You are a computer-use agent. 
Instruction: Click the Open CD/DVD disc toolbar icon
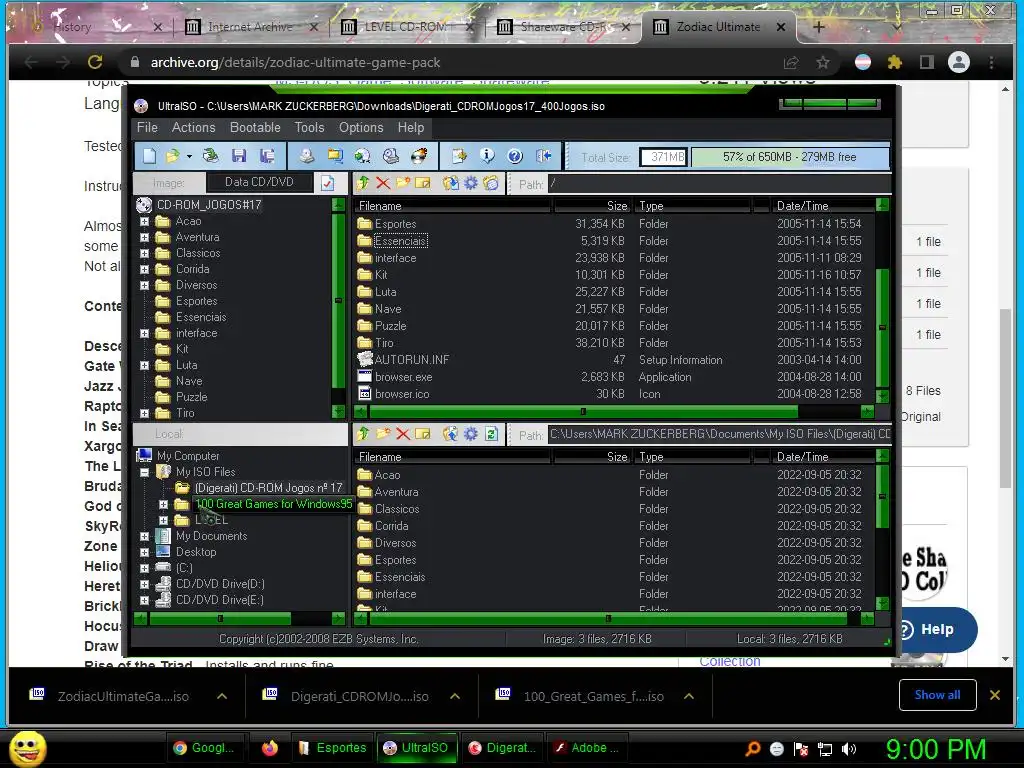210,156
